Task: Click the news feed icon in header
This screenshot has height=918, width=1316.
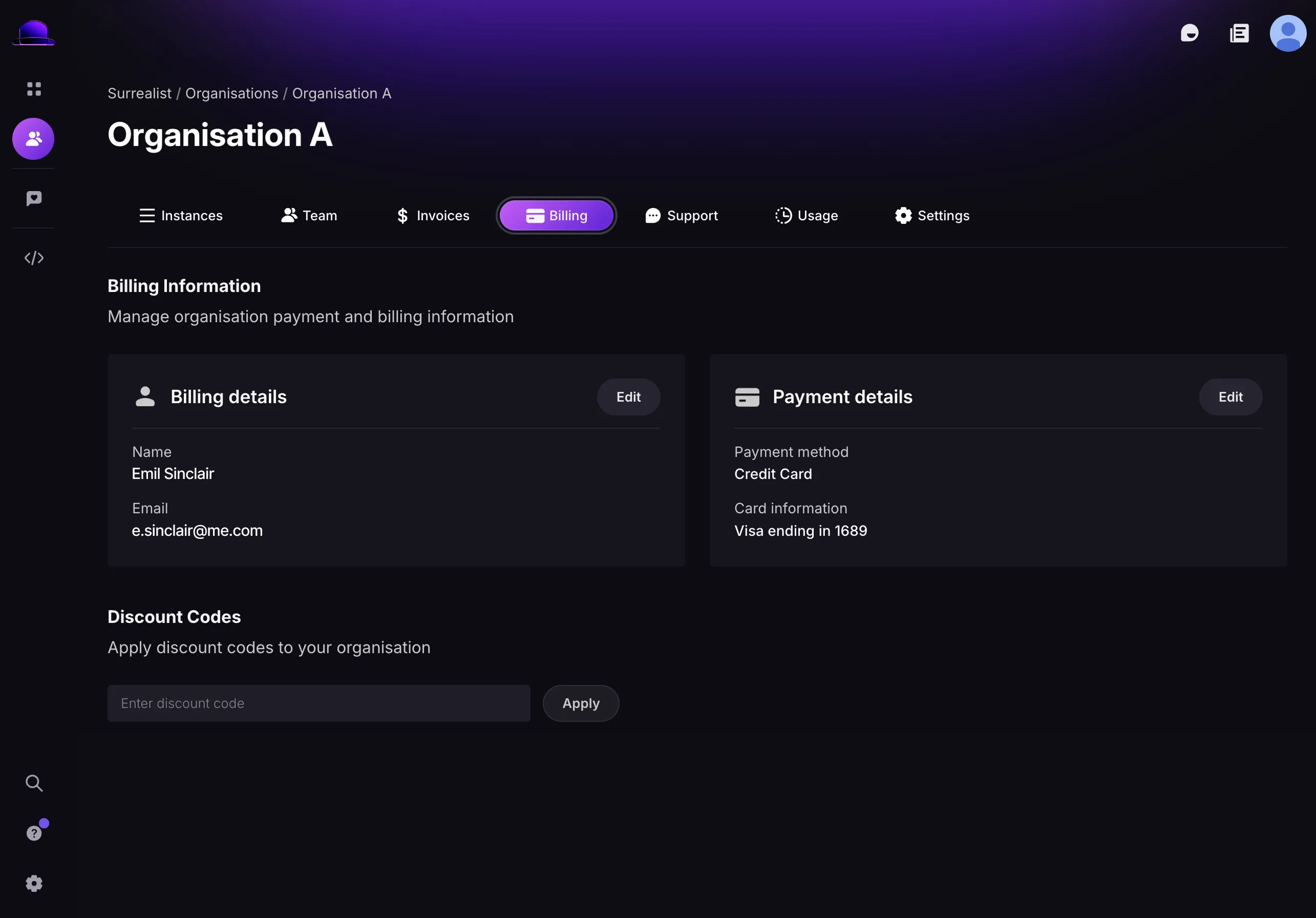Action: pos(1239,33)
